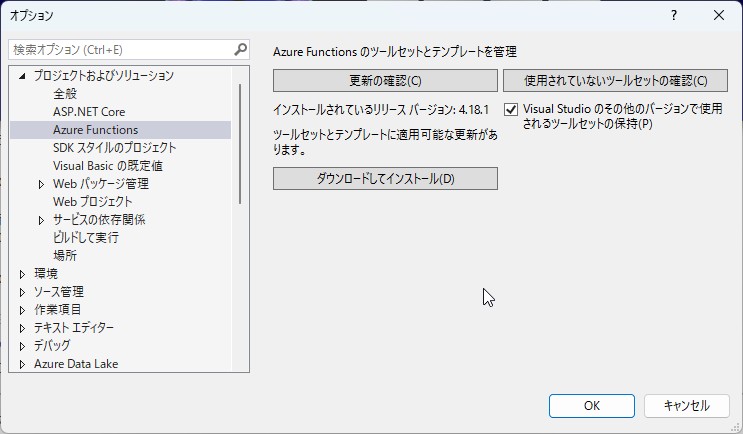Toggle keep toolsets for other Visual Studio versions
Viewport: 743px width, 434px height.
[511, 109]
